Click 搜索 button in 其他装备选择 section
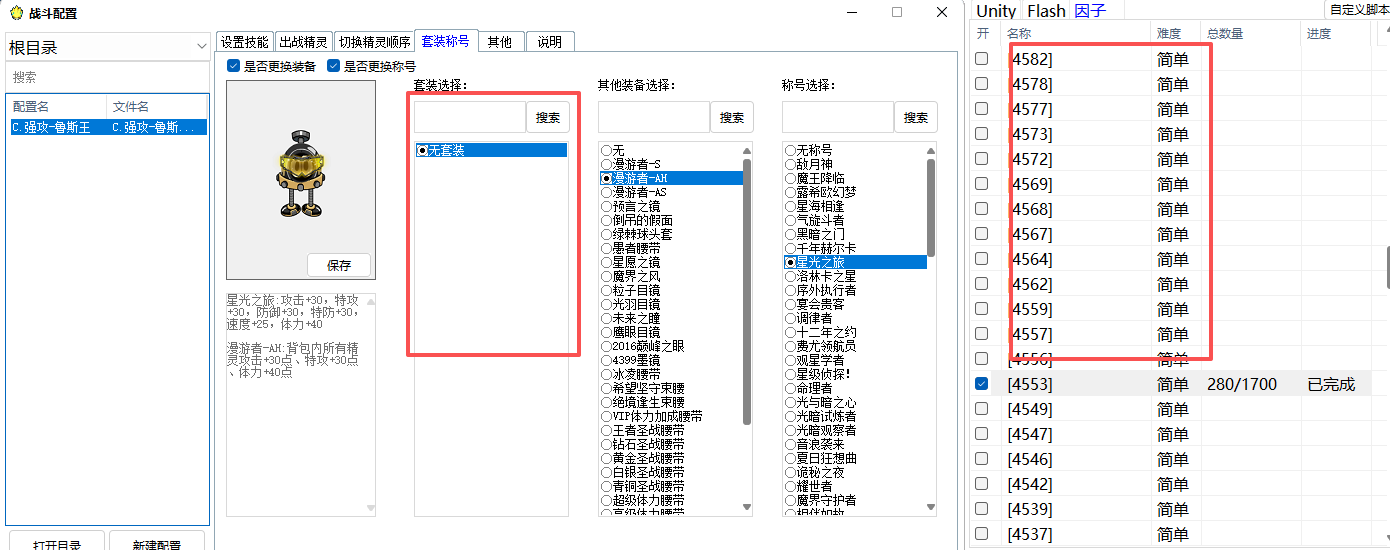The height and width of the screenshot is (550, 1390). pos(732,117)
